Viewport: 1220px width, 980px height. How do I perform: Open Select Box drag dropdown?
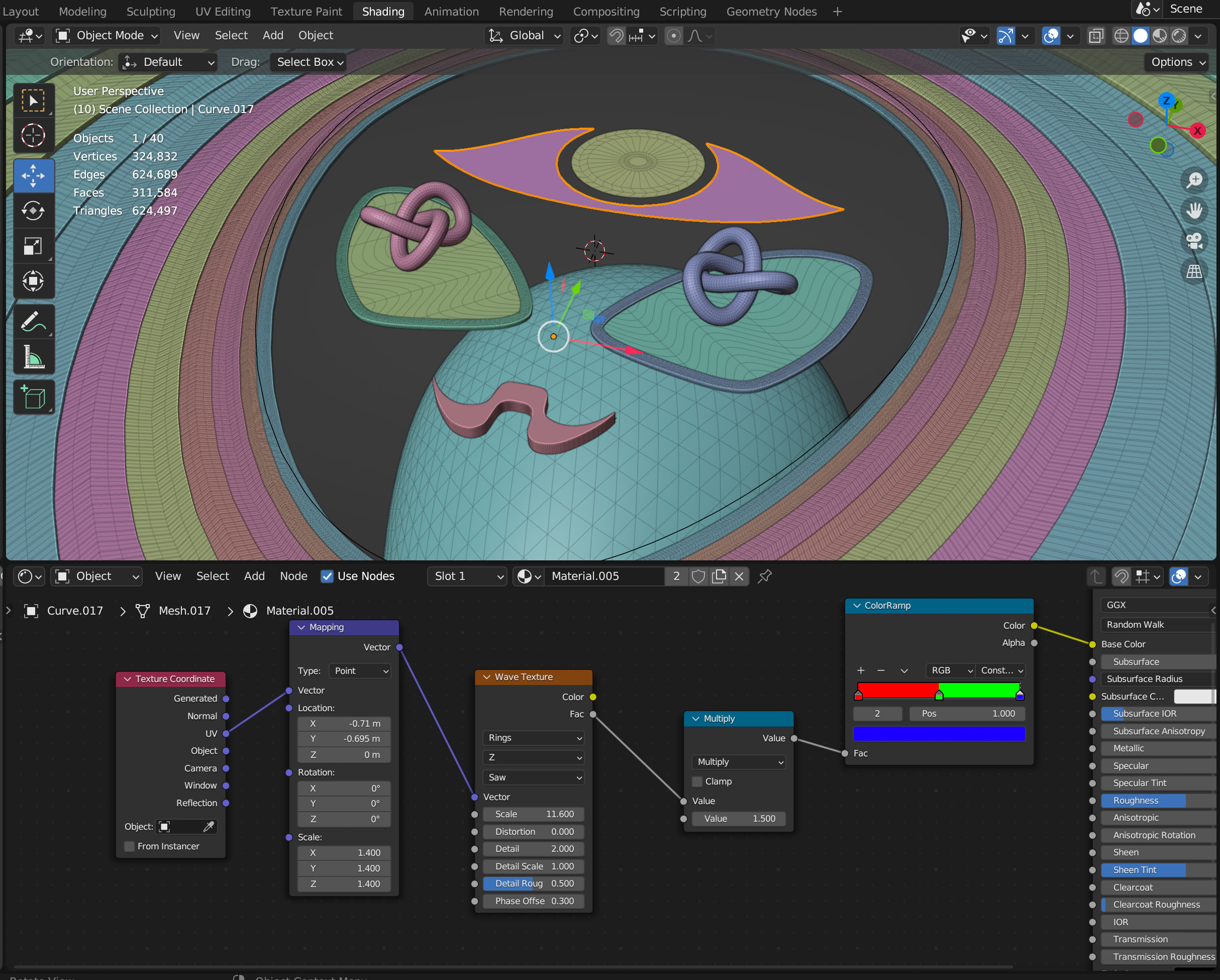tap(309, 62)
